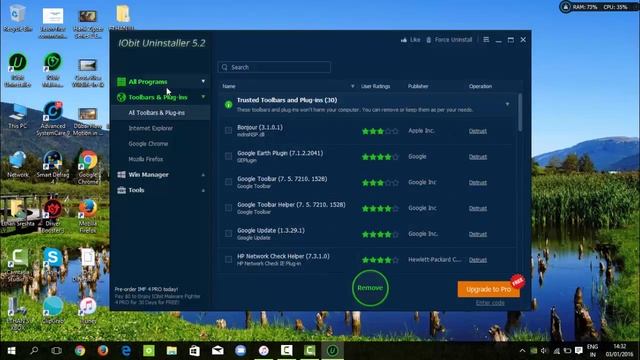The image size is (640, 360).
Task: Click Detrust for Google Update
Action: pos(478,234)
